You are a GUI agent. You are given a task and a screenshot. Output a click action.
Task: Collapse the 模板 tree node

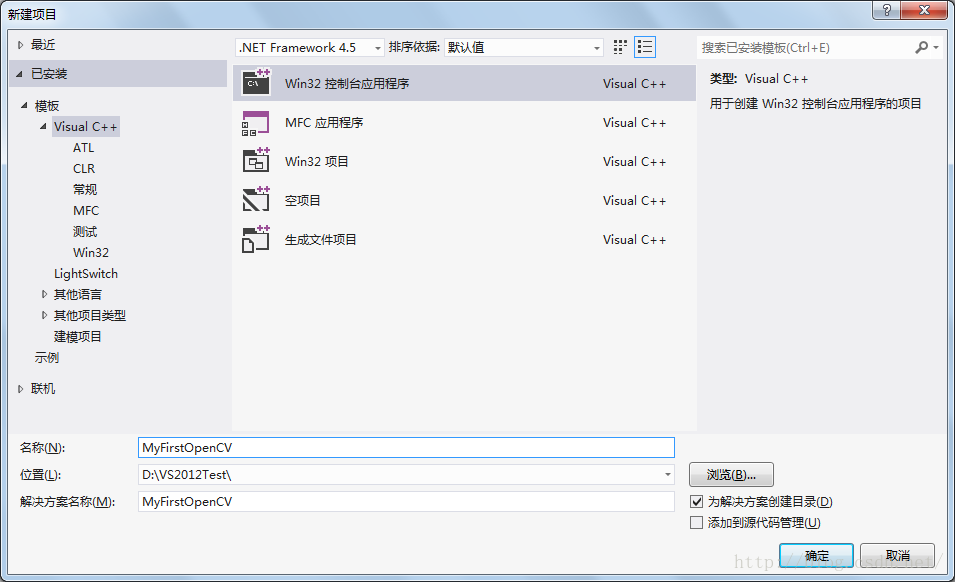[x=24, y=106]
